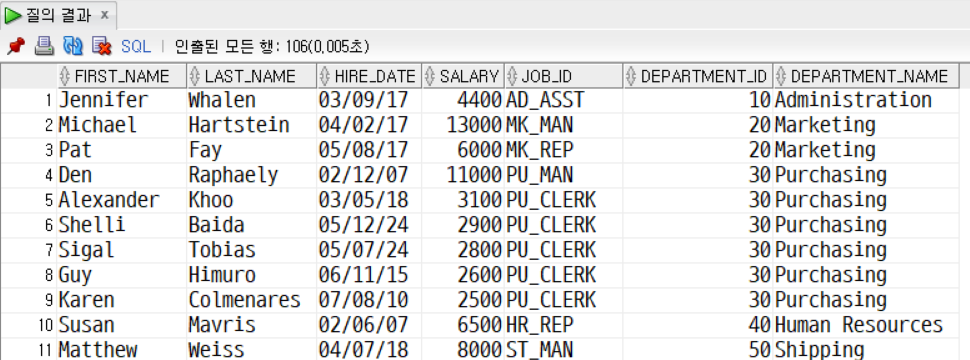Select the cell 'Sigal'
The height and width of the screenshot is (360, 970).
pyautogui.click(x=122, y=250)
